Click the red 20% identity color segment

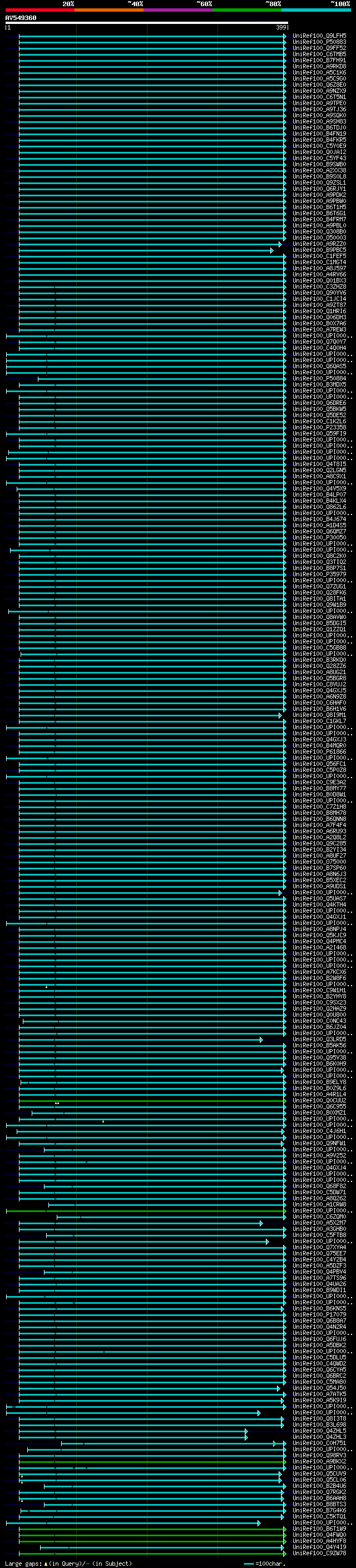[39, 10]
